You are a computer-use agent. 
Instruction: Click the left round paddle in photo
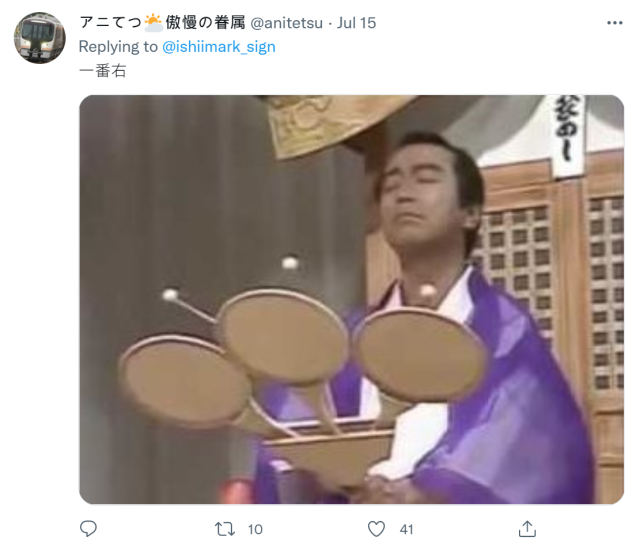[186, 380]
